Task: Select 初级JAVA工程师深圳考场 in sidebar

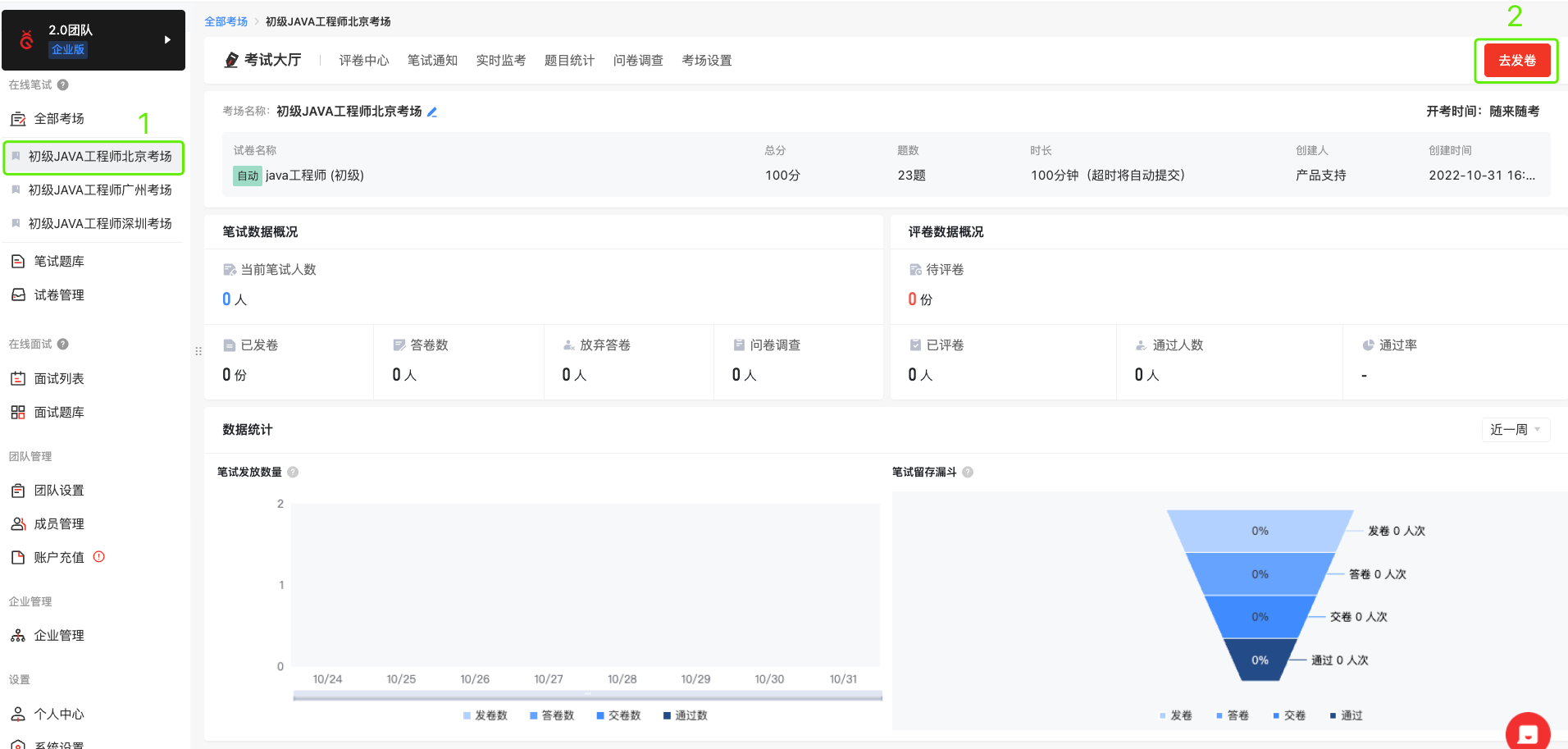Action: tap(93, 223)
